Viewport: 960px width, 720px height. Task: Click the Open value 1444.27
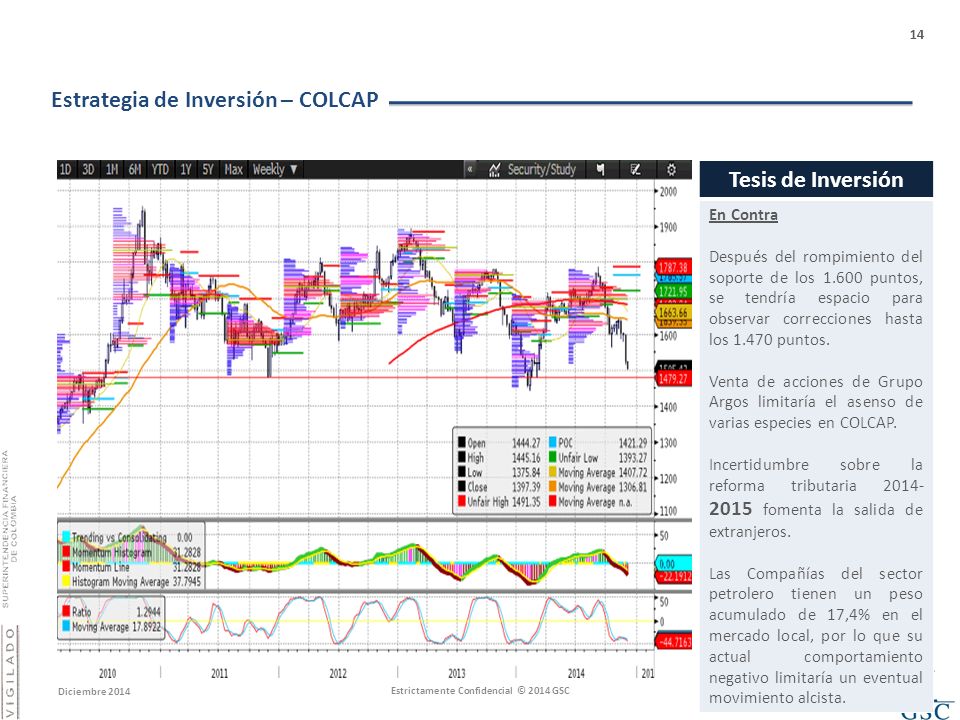click(526, 443)
